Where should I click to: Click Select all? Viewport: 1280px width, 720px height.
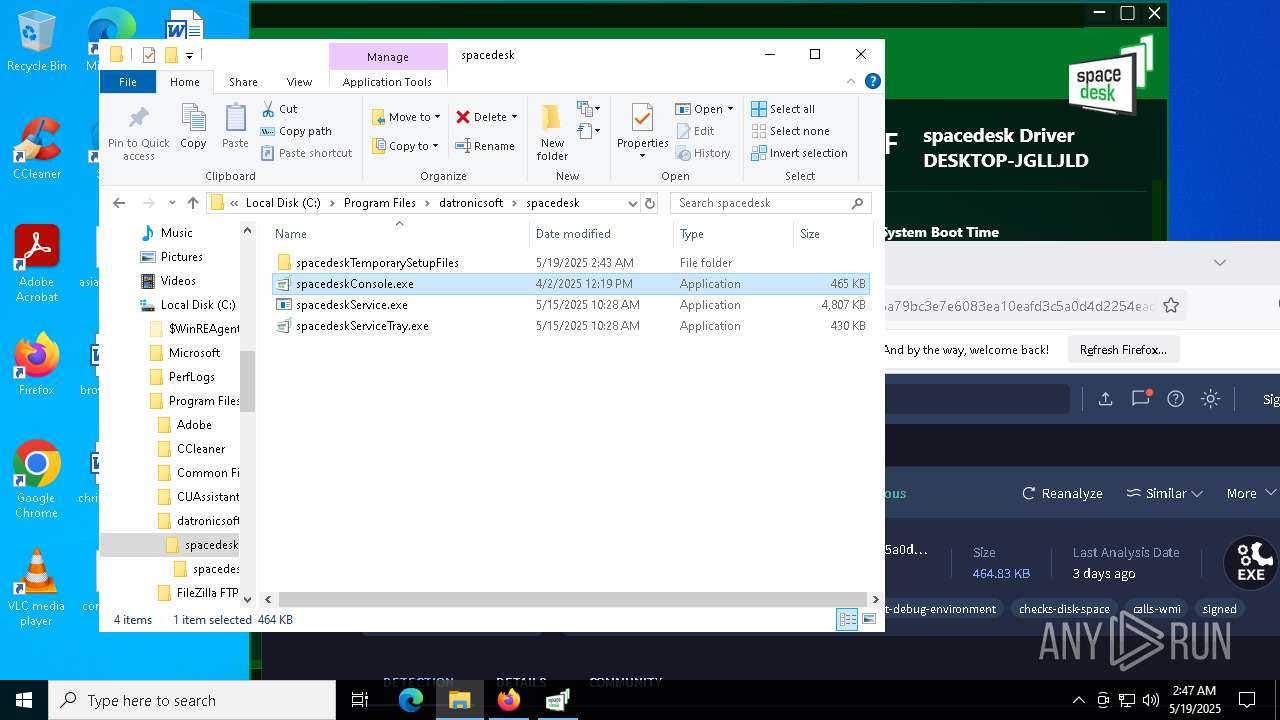783,109
